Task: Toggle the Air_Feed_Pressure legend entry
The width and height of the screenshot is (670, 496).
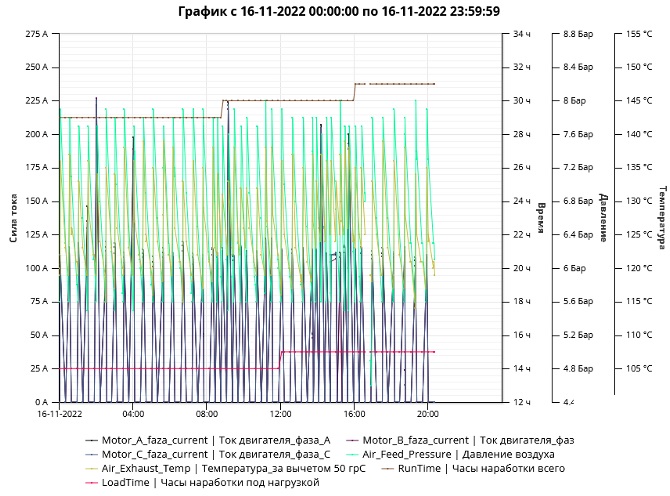Action: [x=450, y=455]
